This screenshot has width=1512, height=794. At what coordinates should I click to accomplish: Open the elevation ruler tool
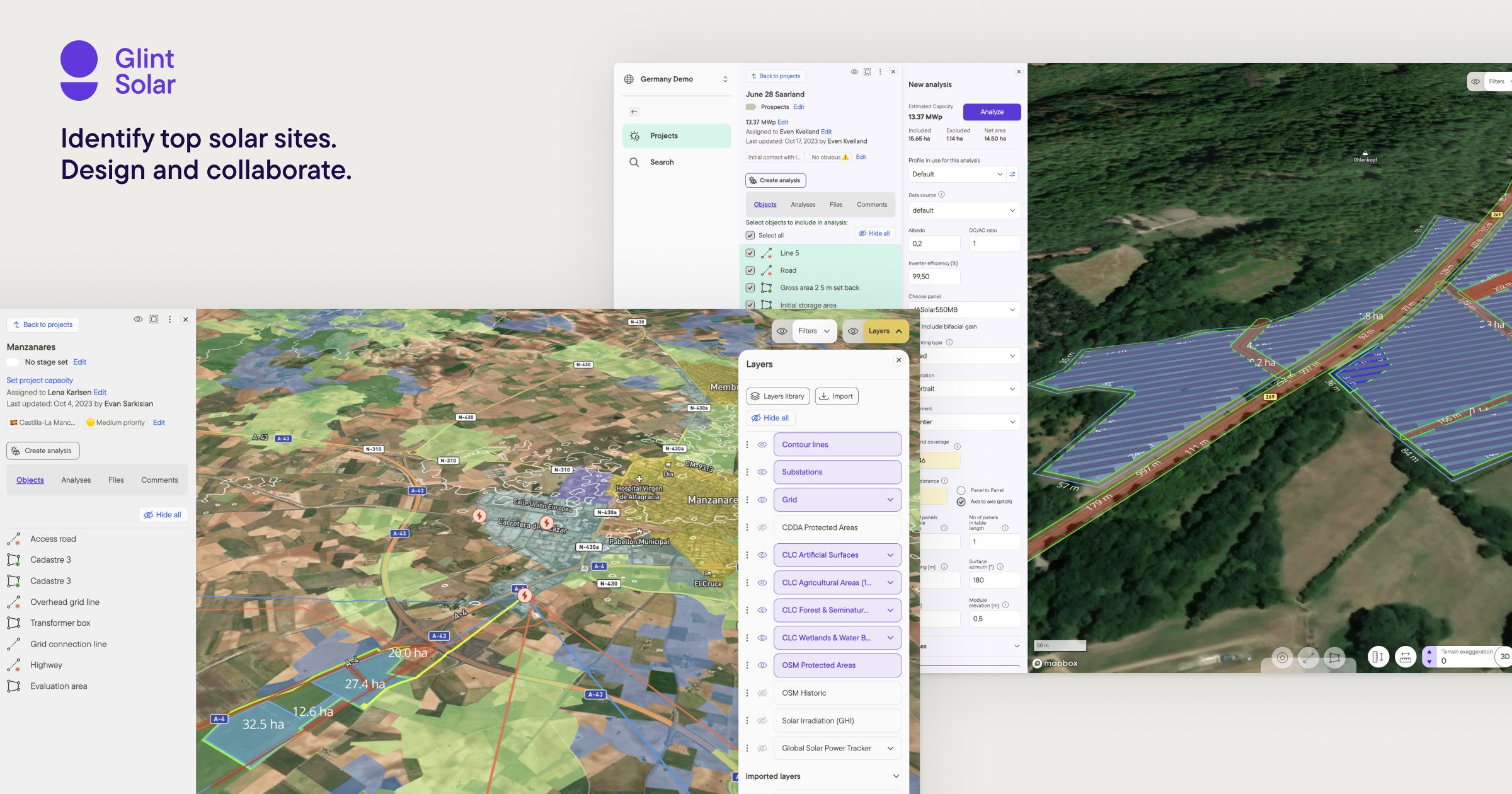[1378, 657]
